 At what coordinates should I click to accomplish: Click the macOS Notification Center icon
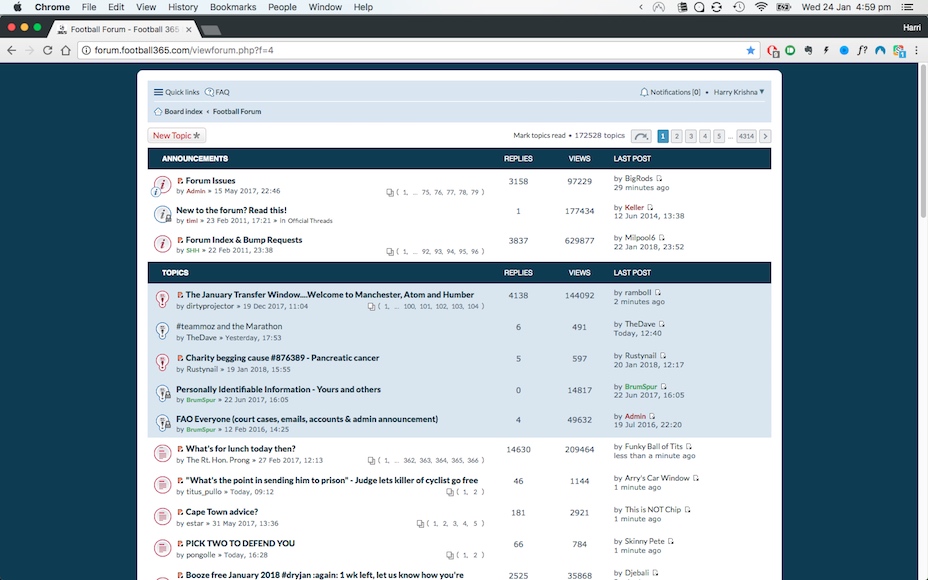pos(907,7)
